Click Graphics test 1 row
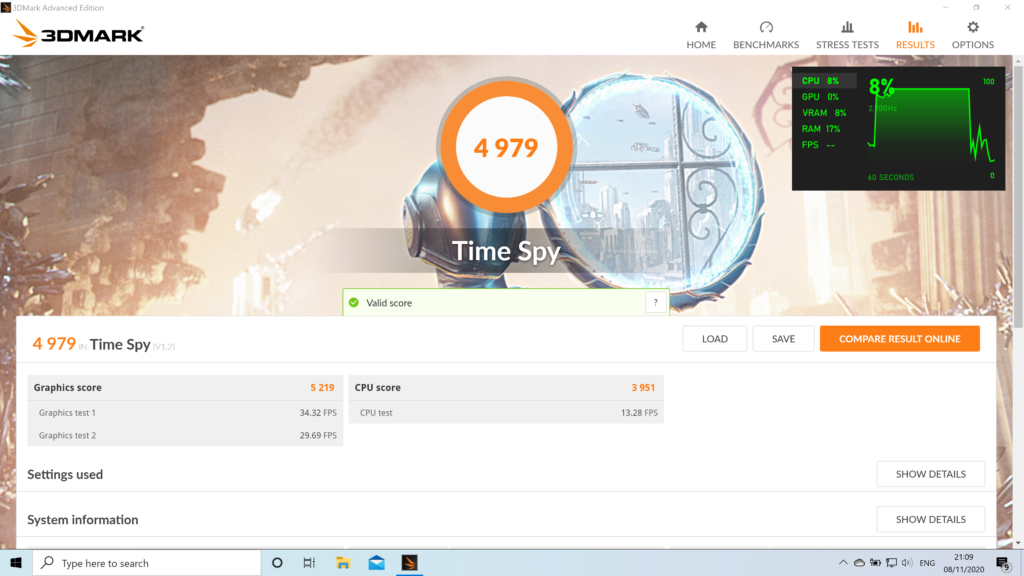The width and height of the screenshot is (1024, 576). (x=185, y=413)
